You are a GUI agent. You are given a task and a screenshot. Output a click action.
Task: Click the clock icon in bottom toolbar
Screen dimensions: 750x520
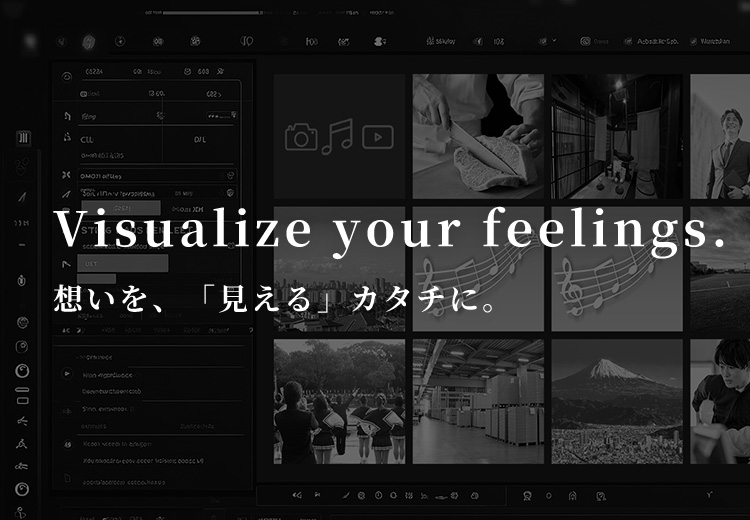tap(378, 495)
